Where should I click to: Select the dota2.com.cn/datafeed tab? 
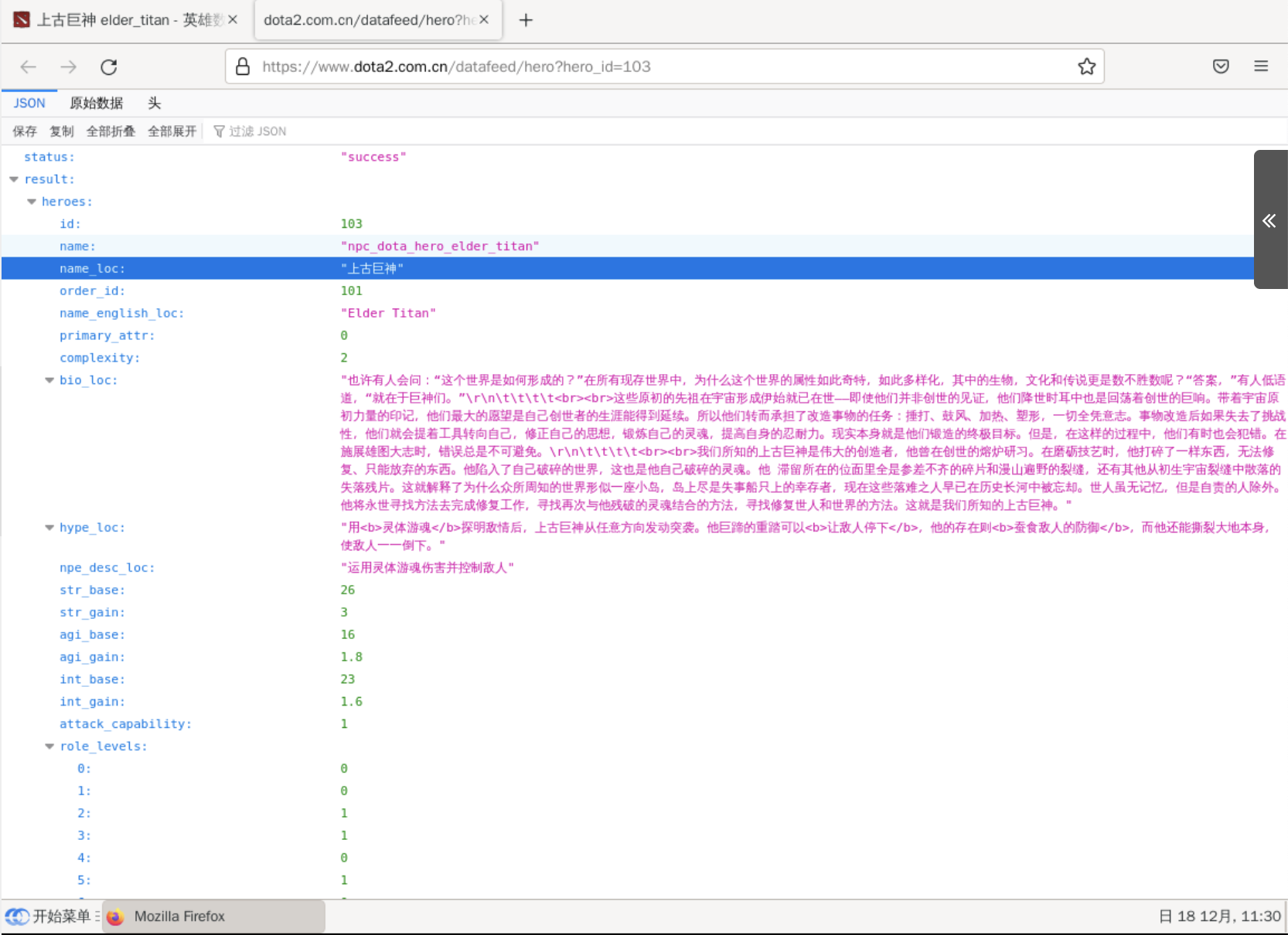378,20
